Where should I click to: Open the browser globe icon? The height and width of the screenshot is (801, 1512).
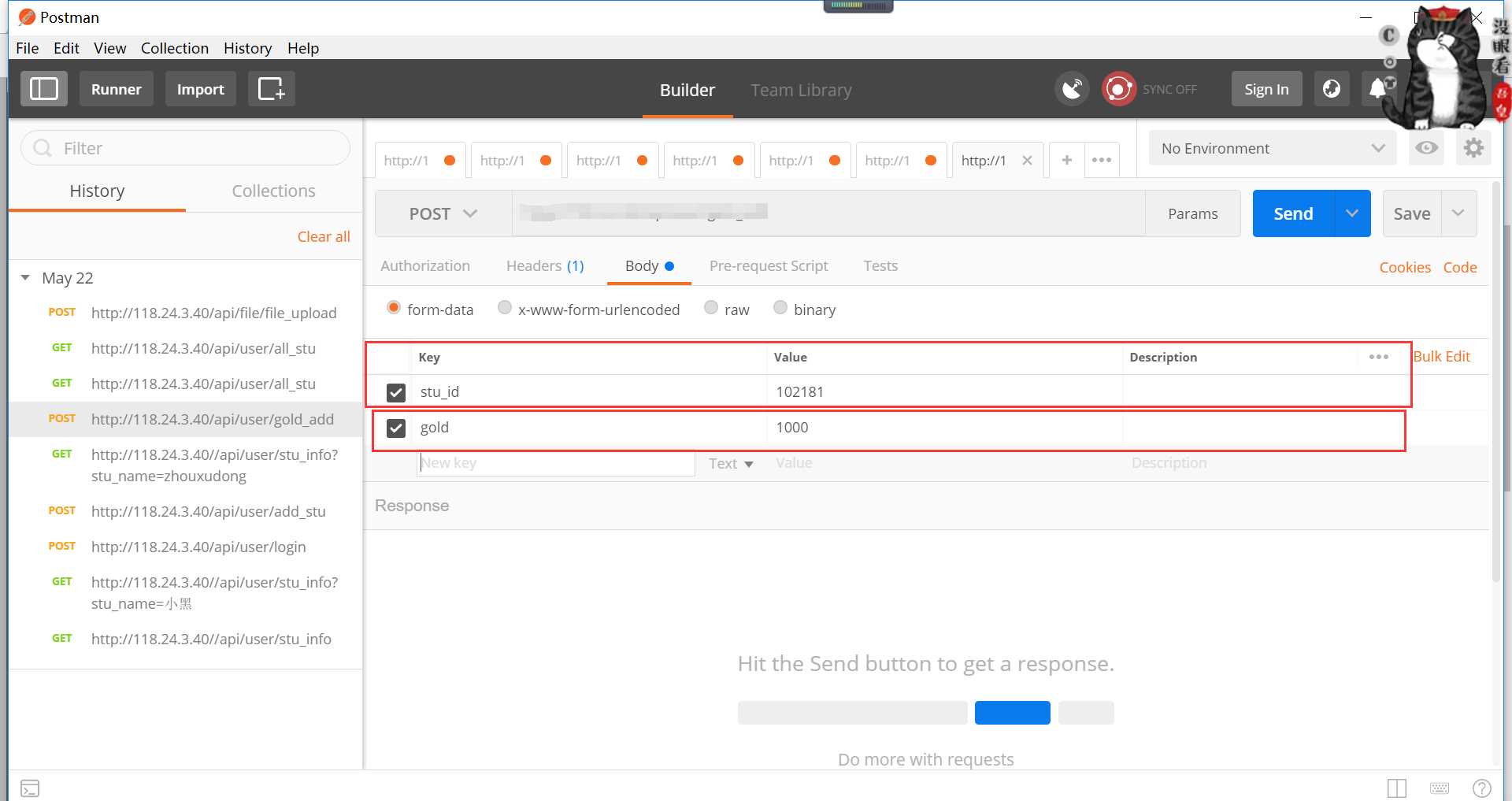click(x=1332, y=89)
